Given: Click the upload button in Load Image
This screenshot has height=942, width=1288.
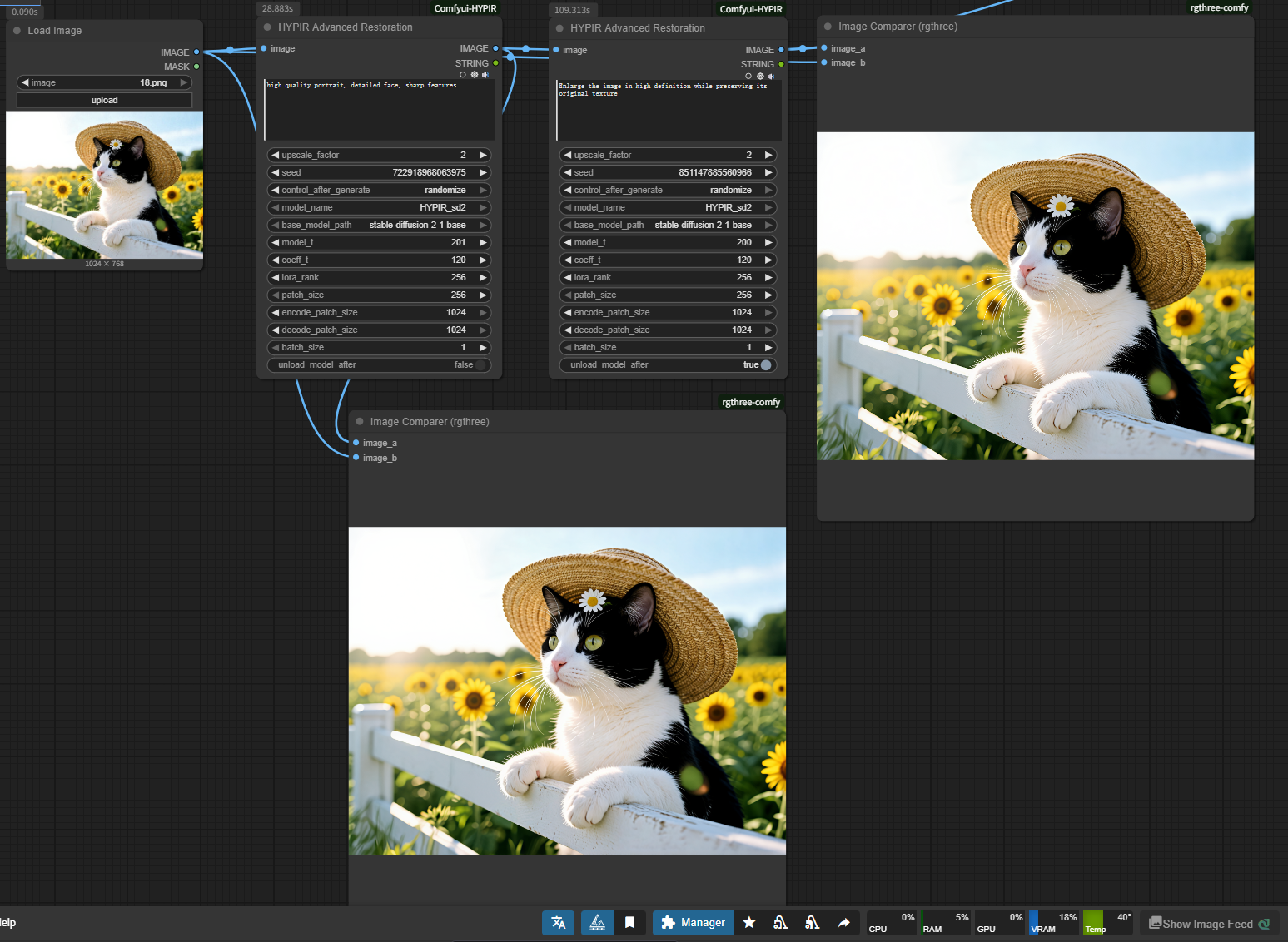Looking at the screenshot, I should tap(104, 101).
